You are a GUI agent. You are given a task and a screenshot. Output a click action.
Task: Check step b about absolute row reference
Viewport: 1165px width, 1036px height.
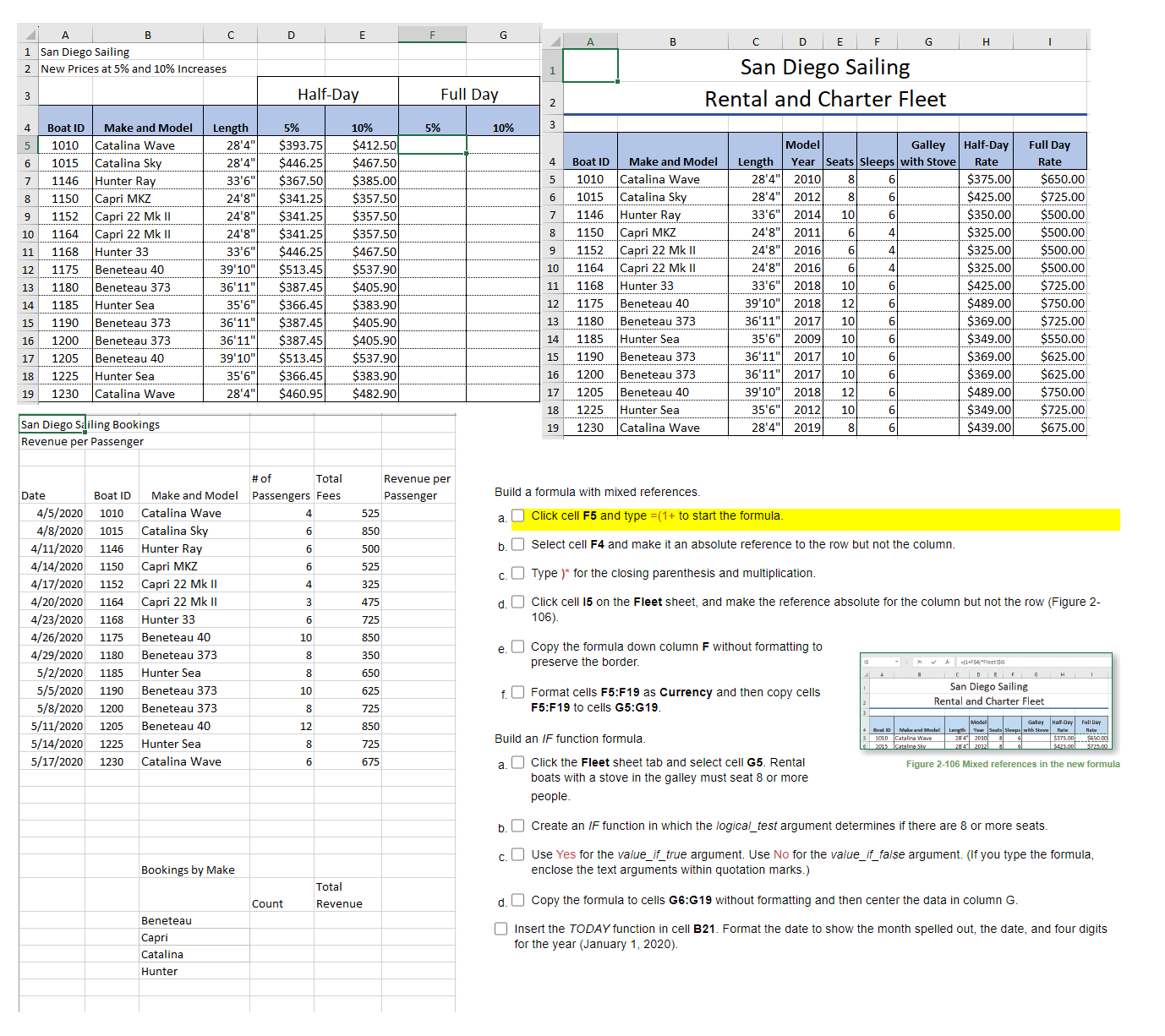click(518, 544)
